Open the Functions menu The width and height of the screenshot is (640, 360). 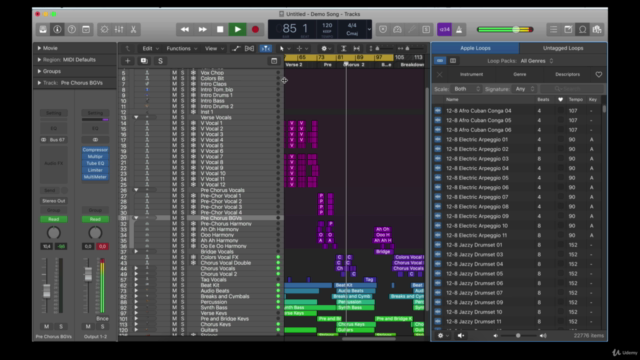pos(182,49)
